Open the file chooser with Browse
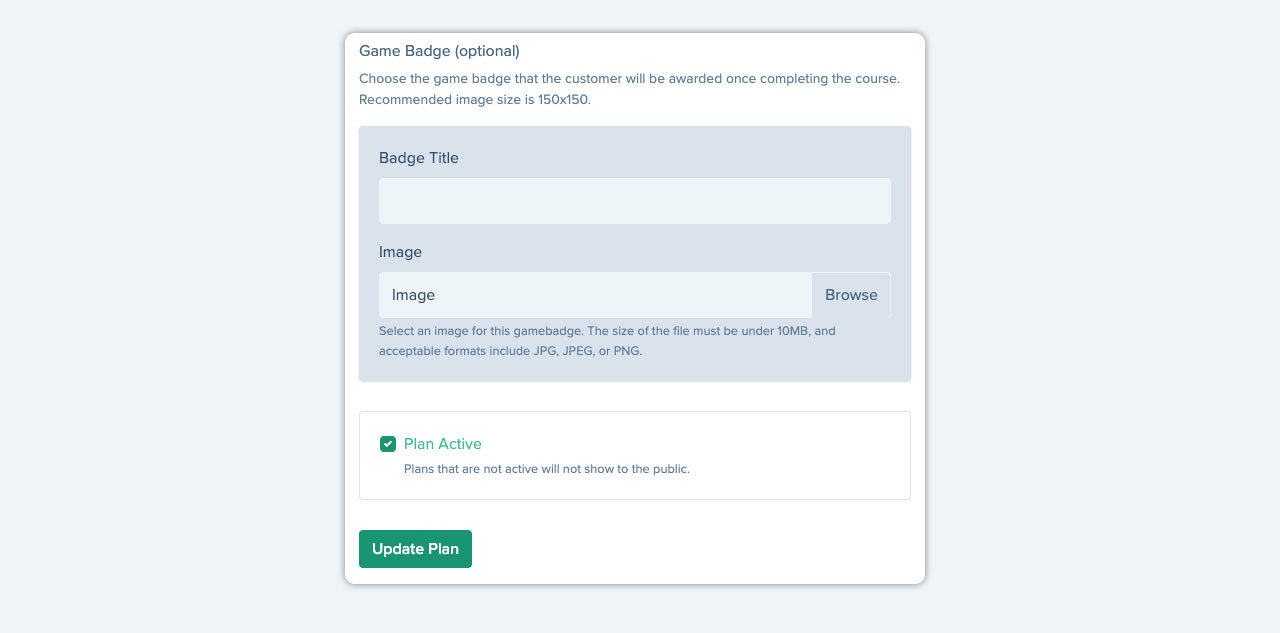 click(851, 295)
